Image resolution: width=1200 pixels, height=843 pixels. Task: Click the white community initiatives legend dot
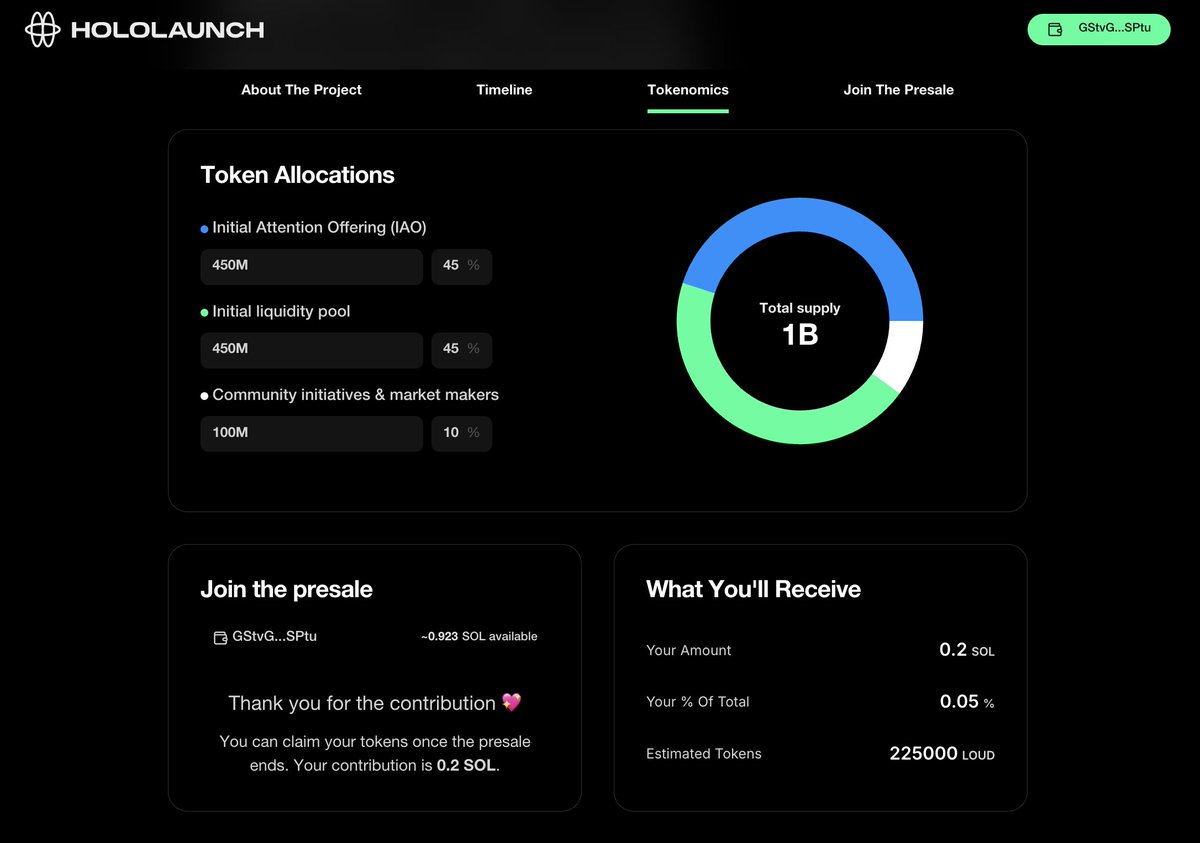click(205, 396)
